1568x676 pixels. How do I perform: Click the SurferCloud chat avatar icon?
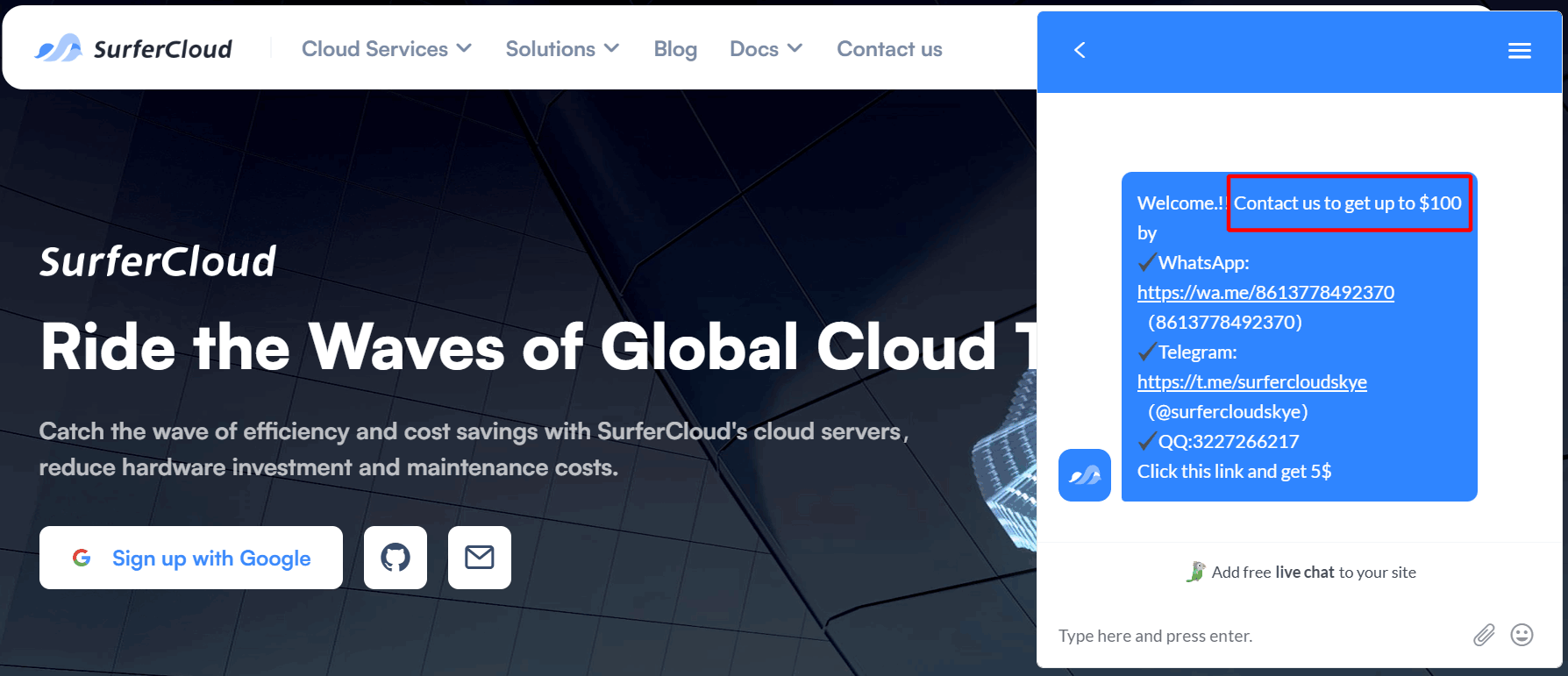pos(1085,475)
